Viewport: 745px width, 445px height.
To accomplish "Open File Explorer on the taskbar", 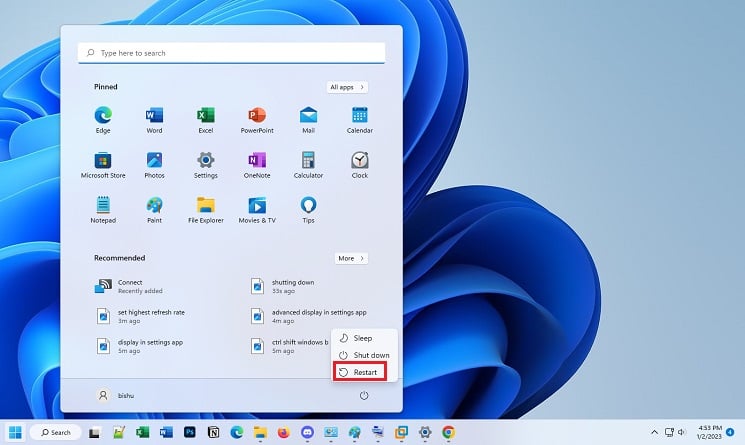I will pos(260,432).
